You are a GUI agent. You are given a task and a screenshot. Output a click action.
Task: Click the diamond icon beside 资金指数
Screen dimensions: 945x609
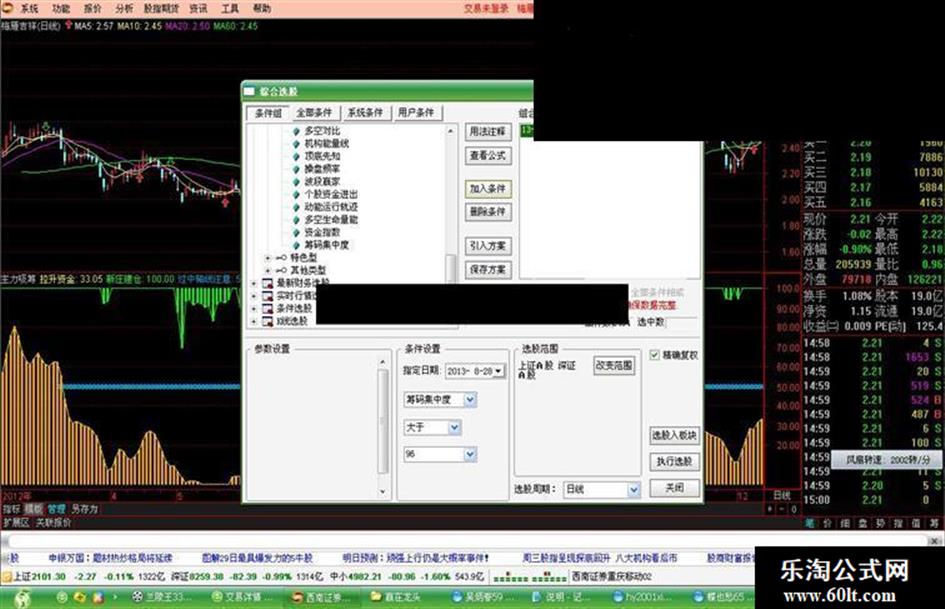[296, 232]
